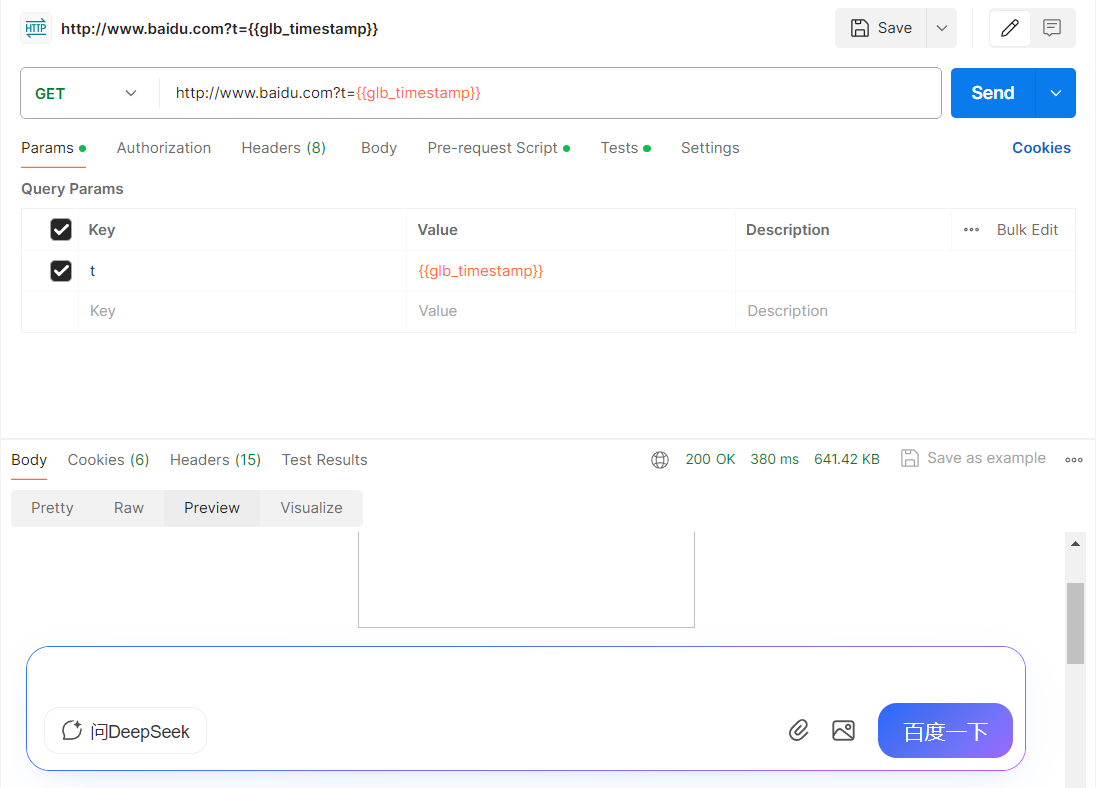
Task: Click the Query Params heading
Action: pyautogui.click(x=72, y=189)
